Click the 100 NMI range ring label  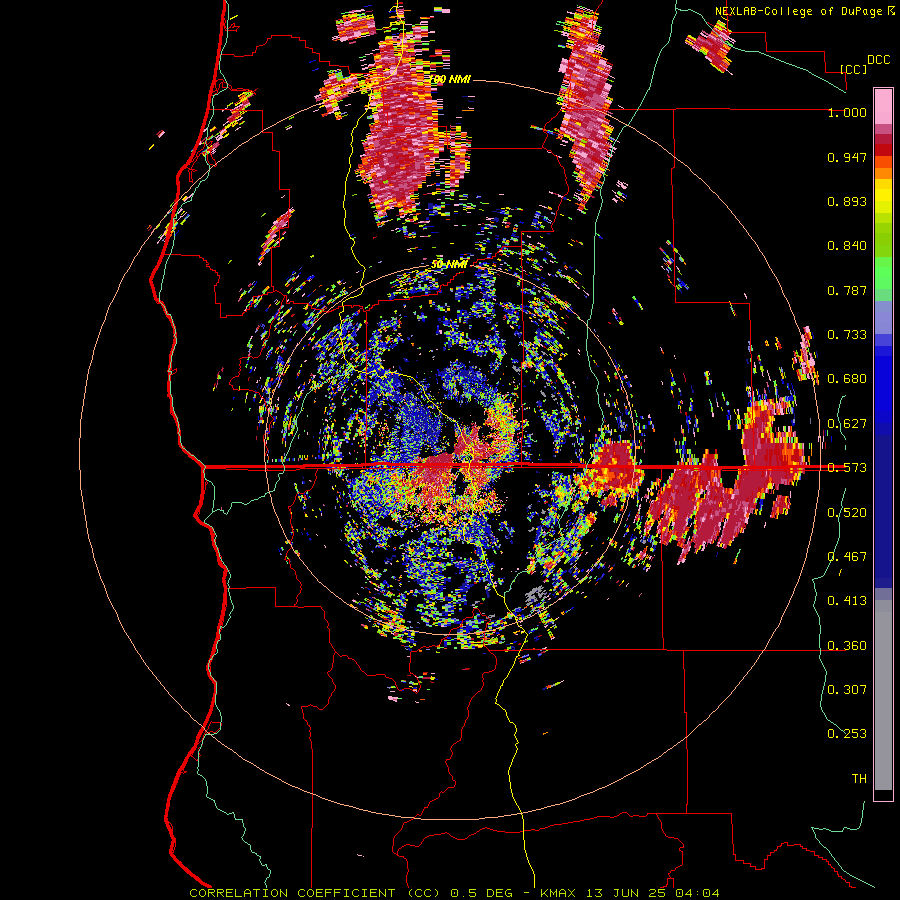point(450,79)
